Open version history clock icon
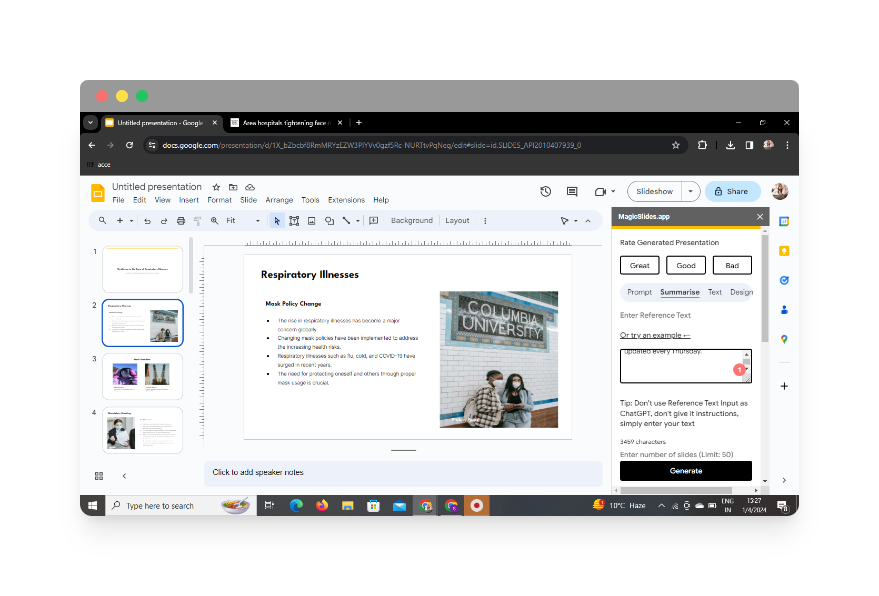 pyautogui.click(x=545, y=192)
